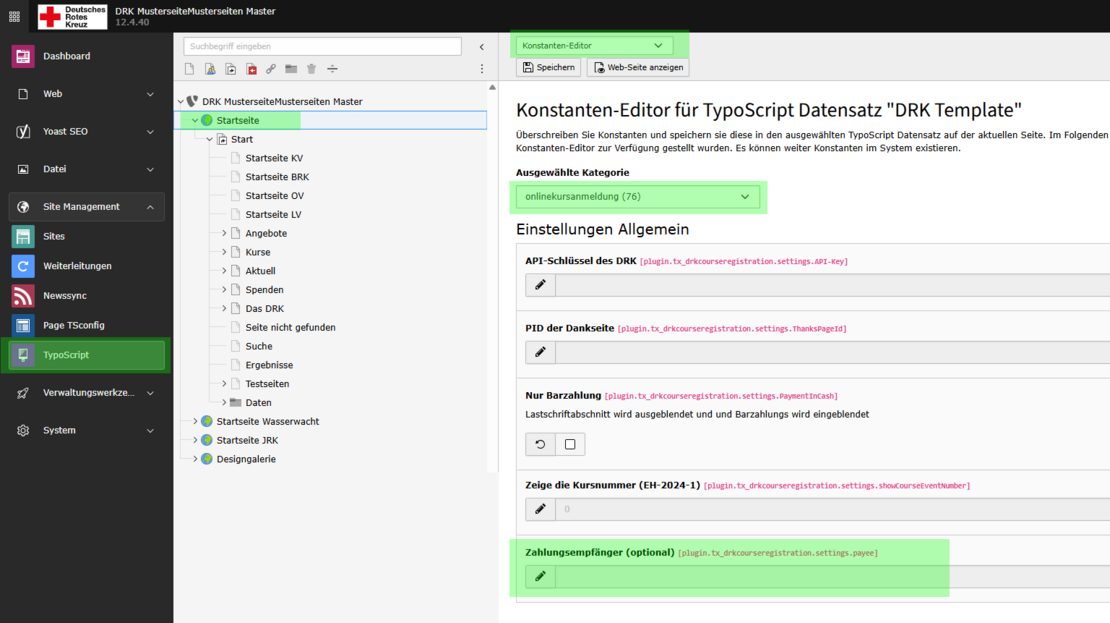This screenshot has height=623, width=1110.
Task: Click the trash icon in page tree toolbar
Action: (x=311, y=69)
